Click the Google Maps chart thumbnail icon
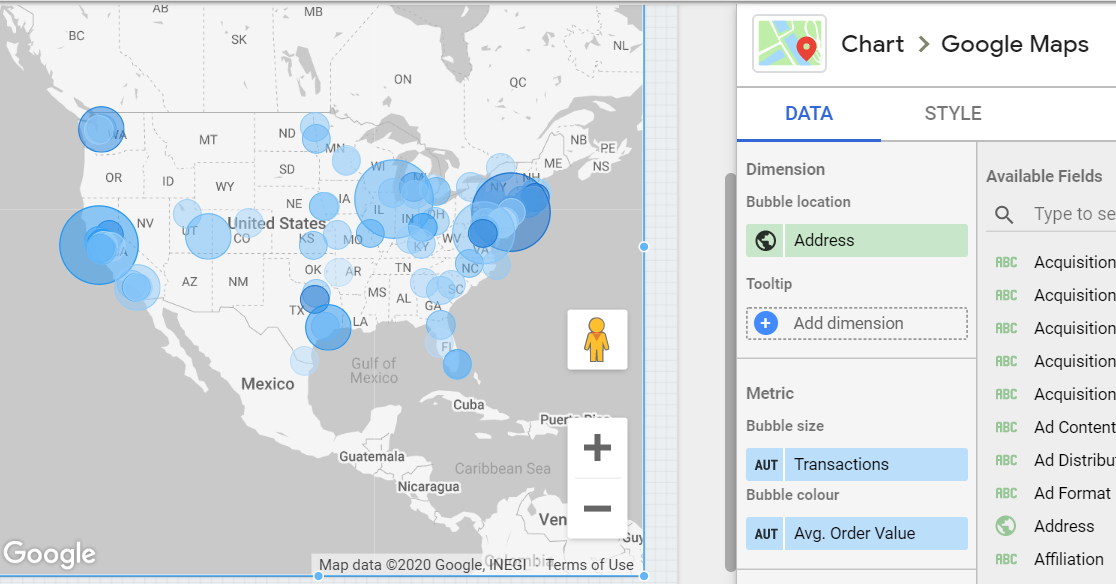Screen dimensions: 1116x584 click(789, 44)
